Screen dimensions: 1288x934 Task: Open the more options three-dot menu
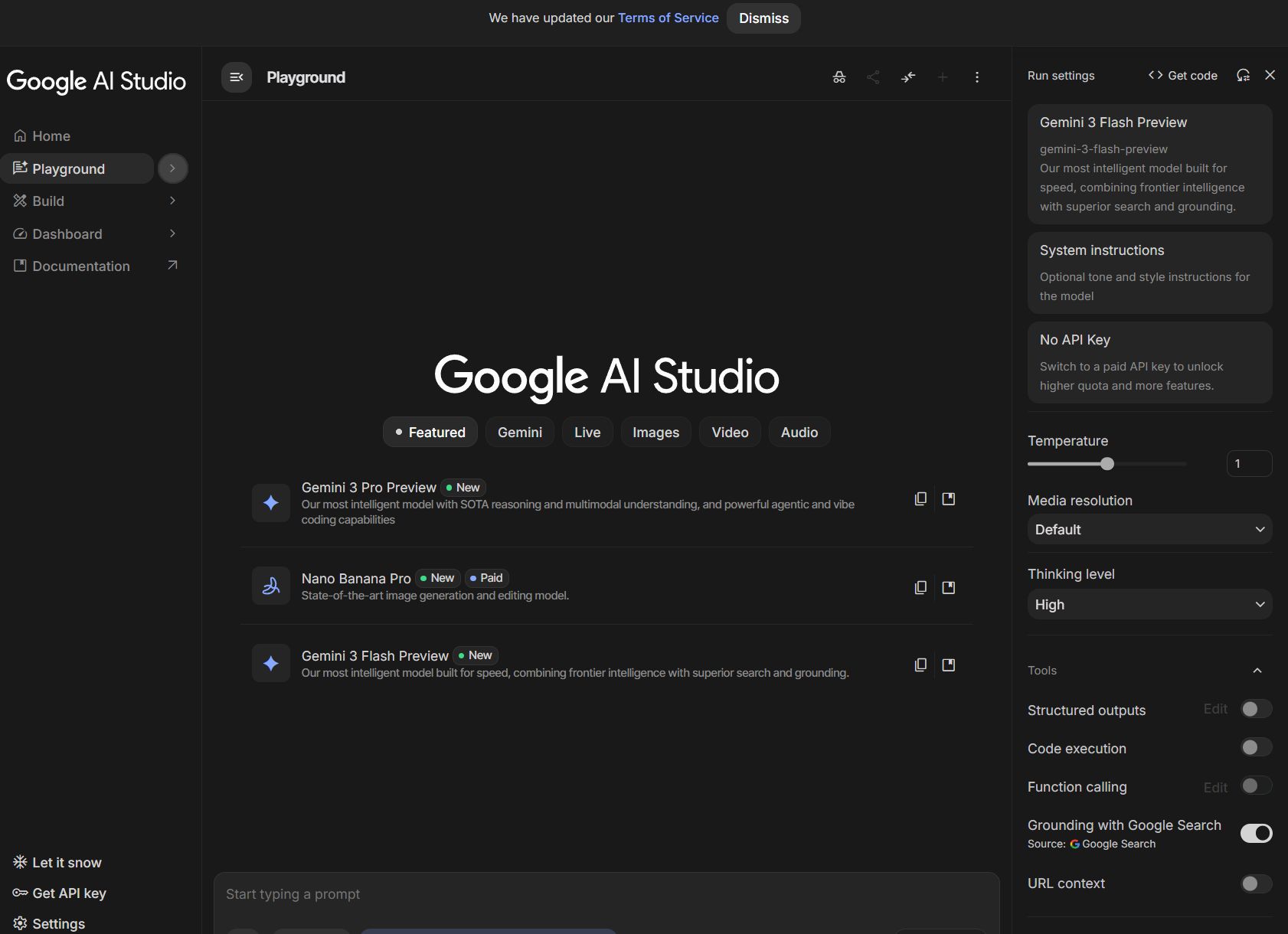(x=977, y=77)
